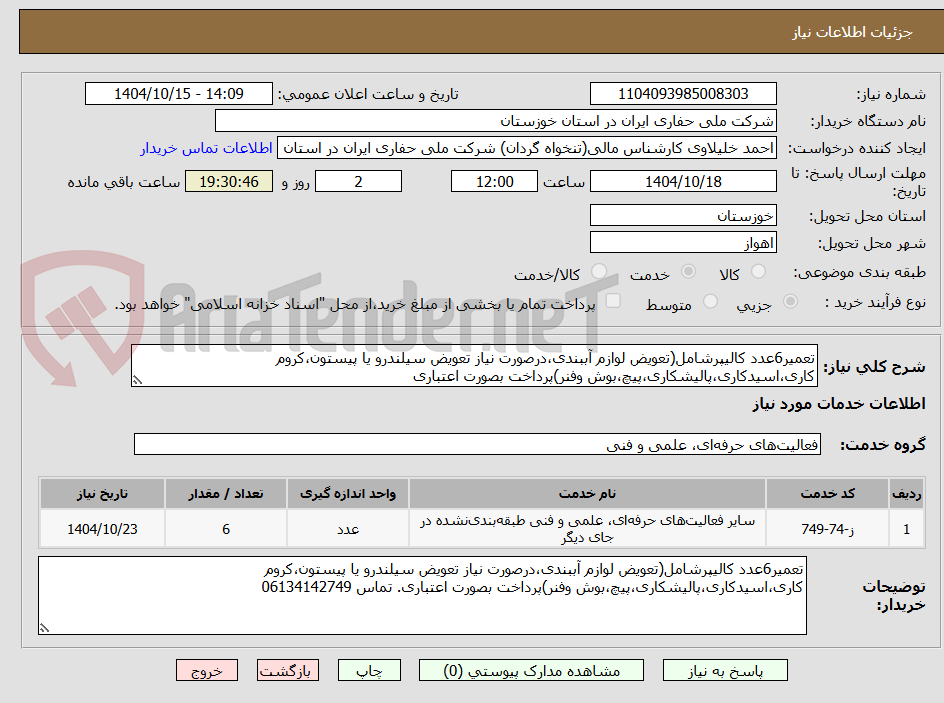
Task: Click the quantity cell 6
Action: [x=226, y=528]
